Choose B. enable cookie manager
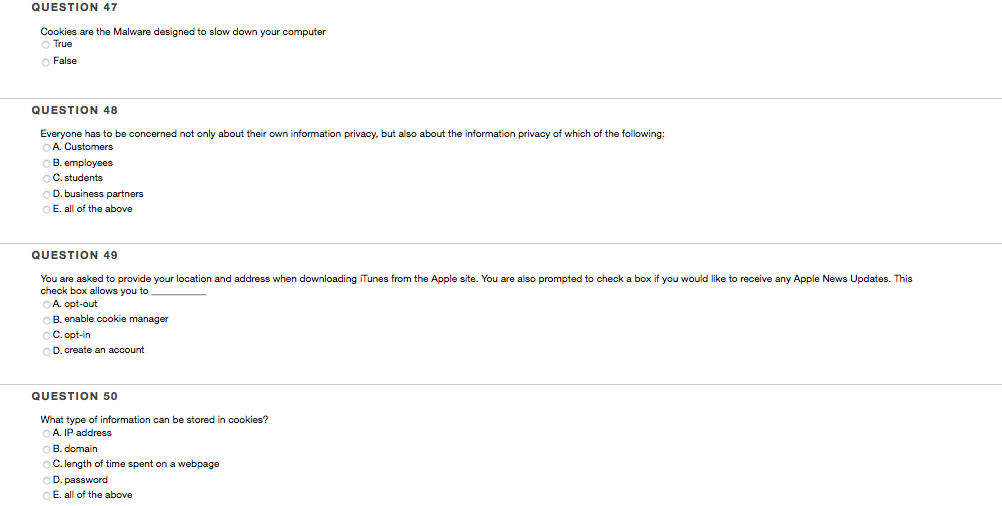The height and width of the screenshot is (506, 1002). coord(46,320)
